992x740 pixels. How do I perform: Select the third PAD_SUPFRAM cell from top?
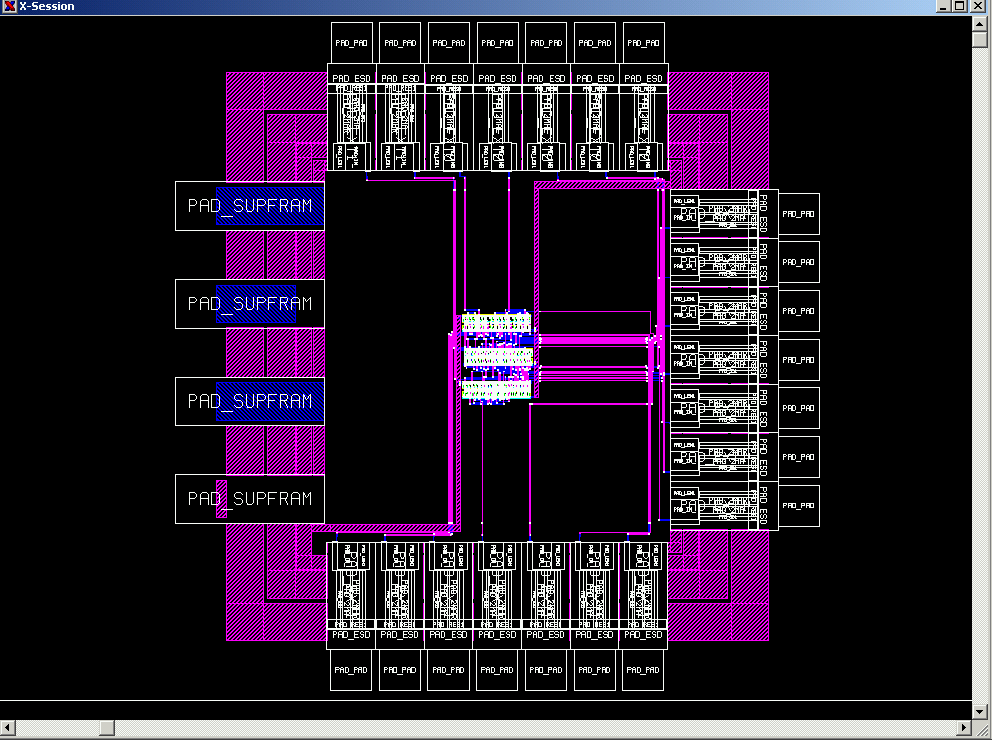[250, 402]
